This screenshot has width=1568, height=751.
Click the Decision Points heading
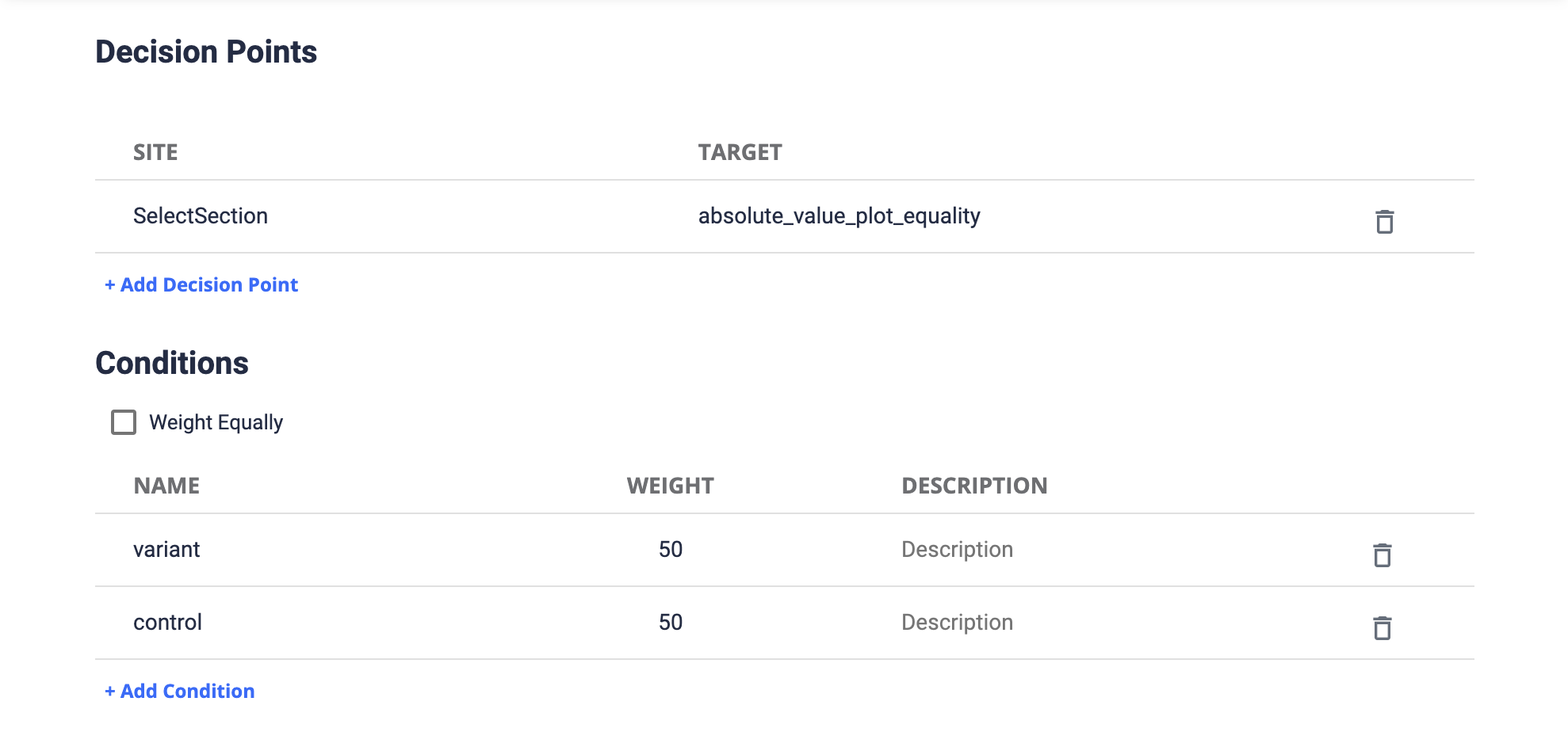206,51
